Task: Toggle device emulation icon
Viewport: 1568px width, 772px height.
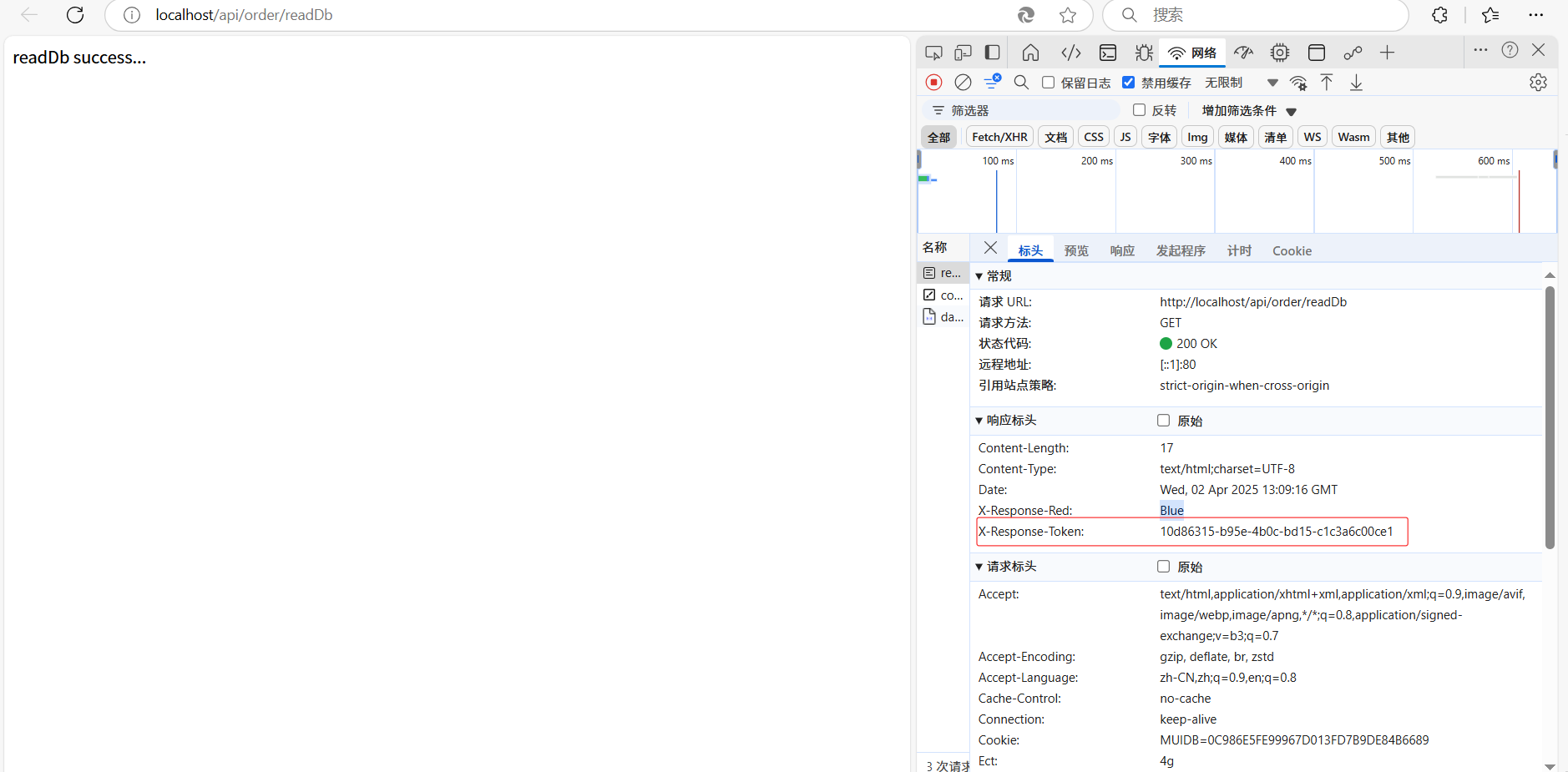Action: 963,53
